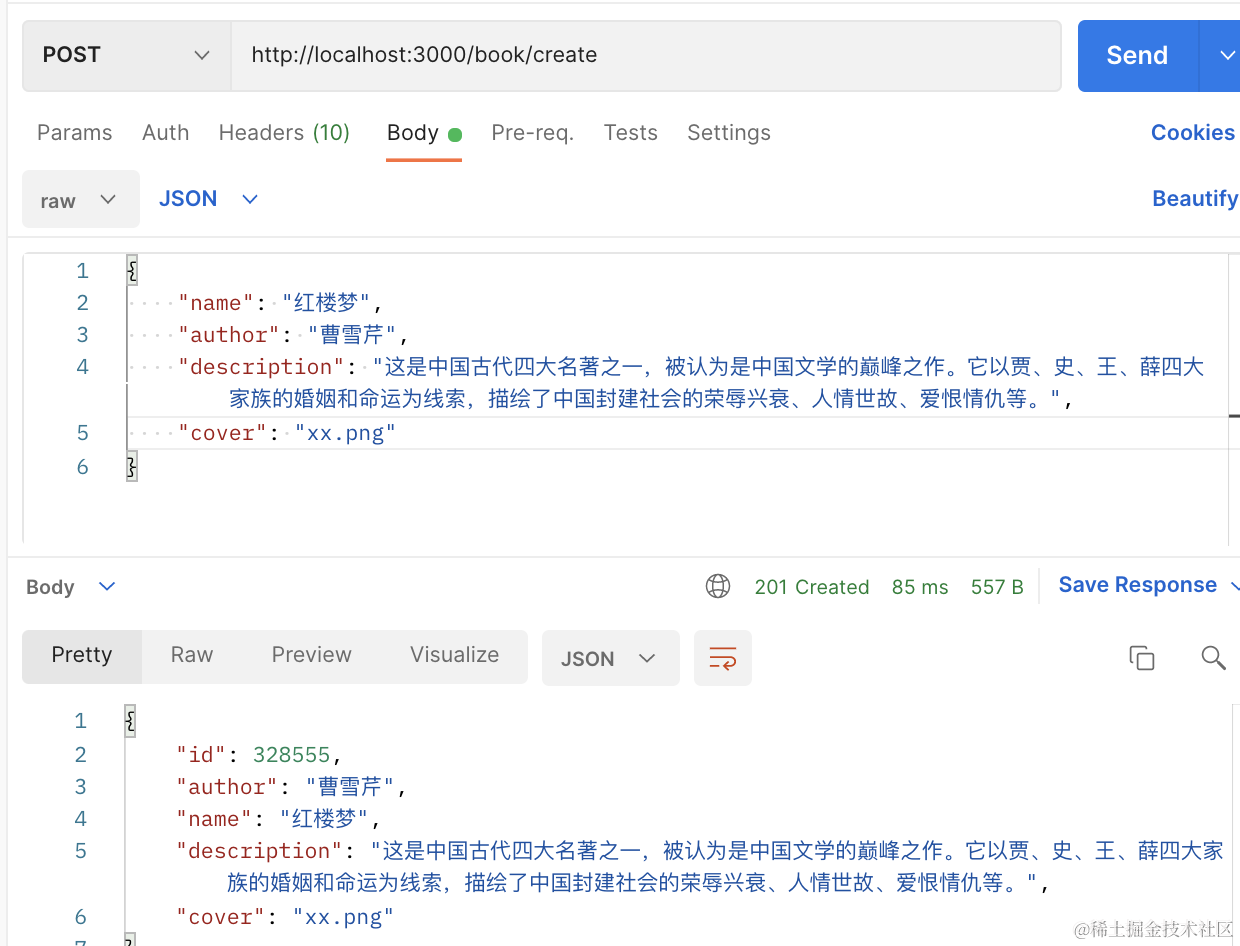Open search in the response body

click(1213, 658)
